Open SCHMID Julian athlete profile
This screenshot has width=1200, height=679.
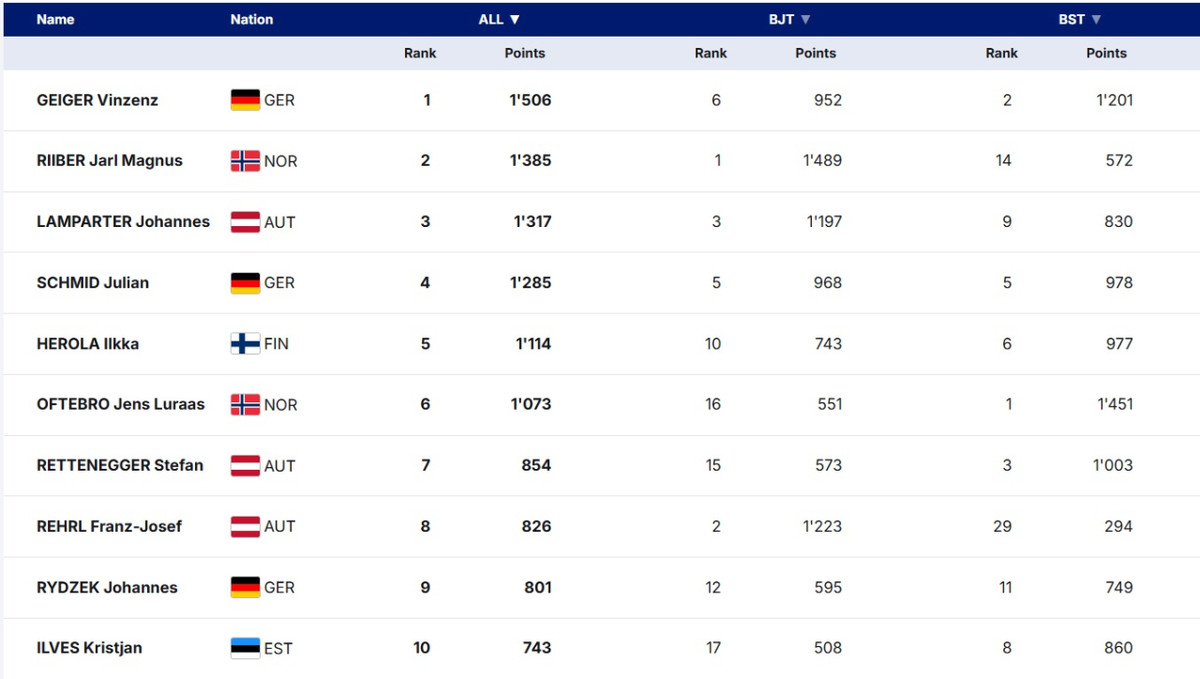coord(92,283)
